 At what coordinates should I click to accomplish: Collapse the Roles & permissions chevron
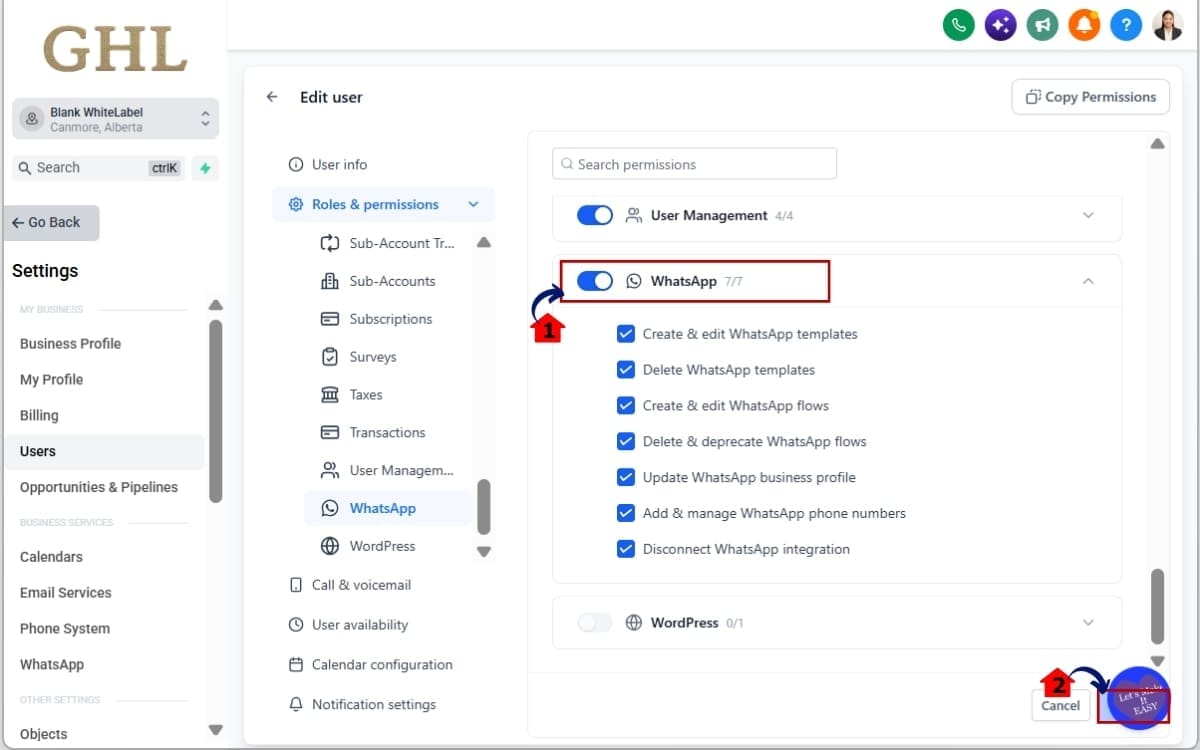tap(473, 204)
